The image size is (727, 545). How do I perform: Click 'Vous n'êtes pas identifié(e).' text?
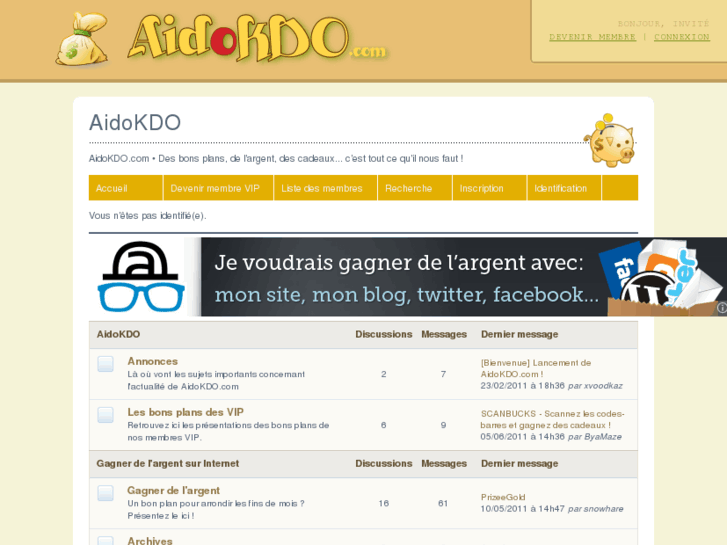[x=147, y=216]
